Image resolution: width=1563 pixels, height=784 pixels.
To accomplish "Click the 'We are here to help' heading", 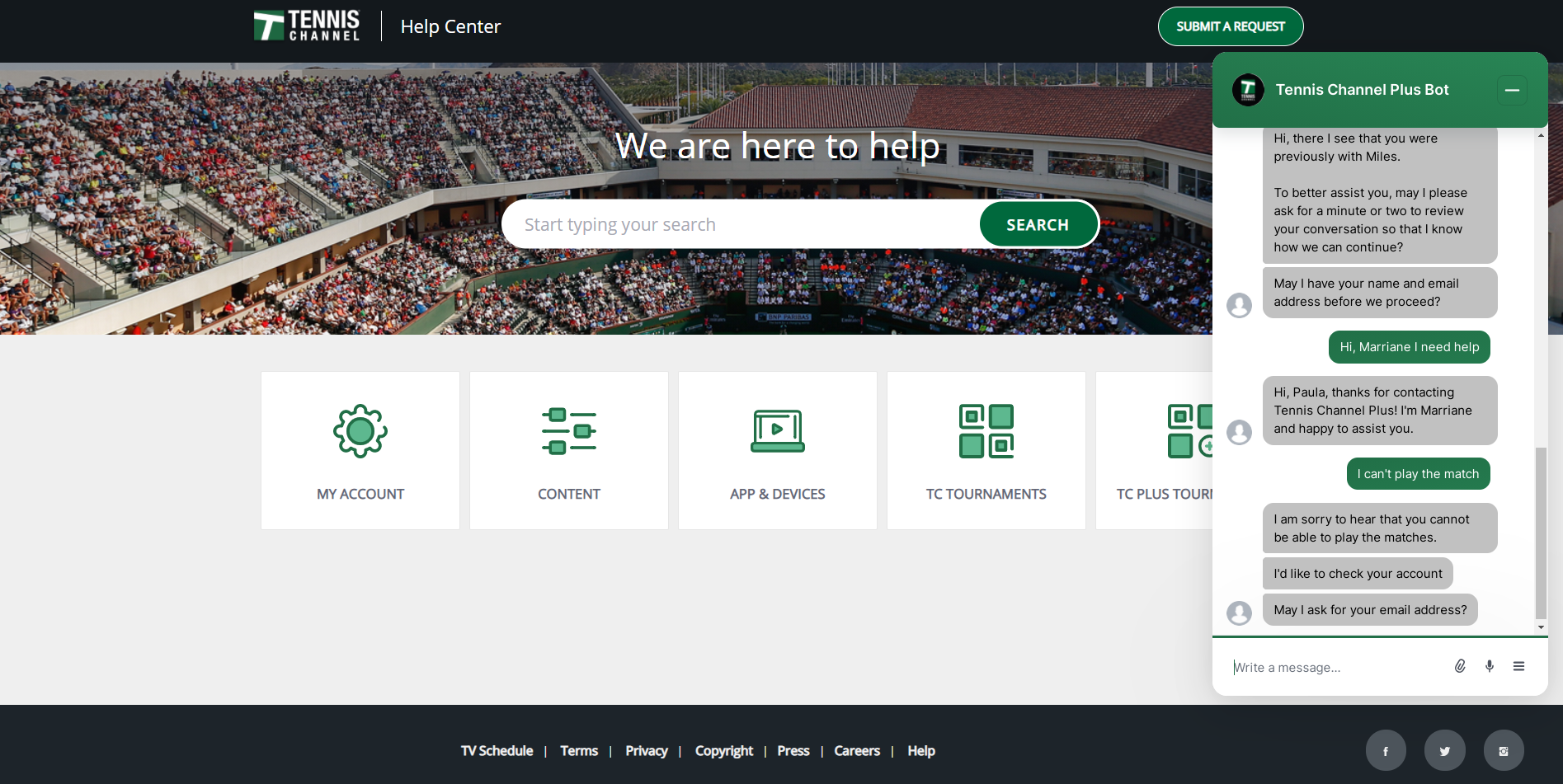I will pyautogui.click(x=778, y=146).
